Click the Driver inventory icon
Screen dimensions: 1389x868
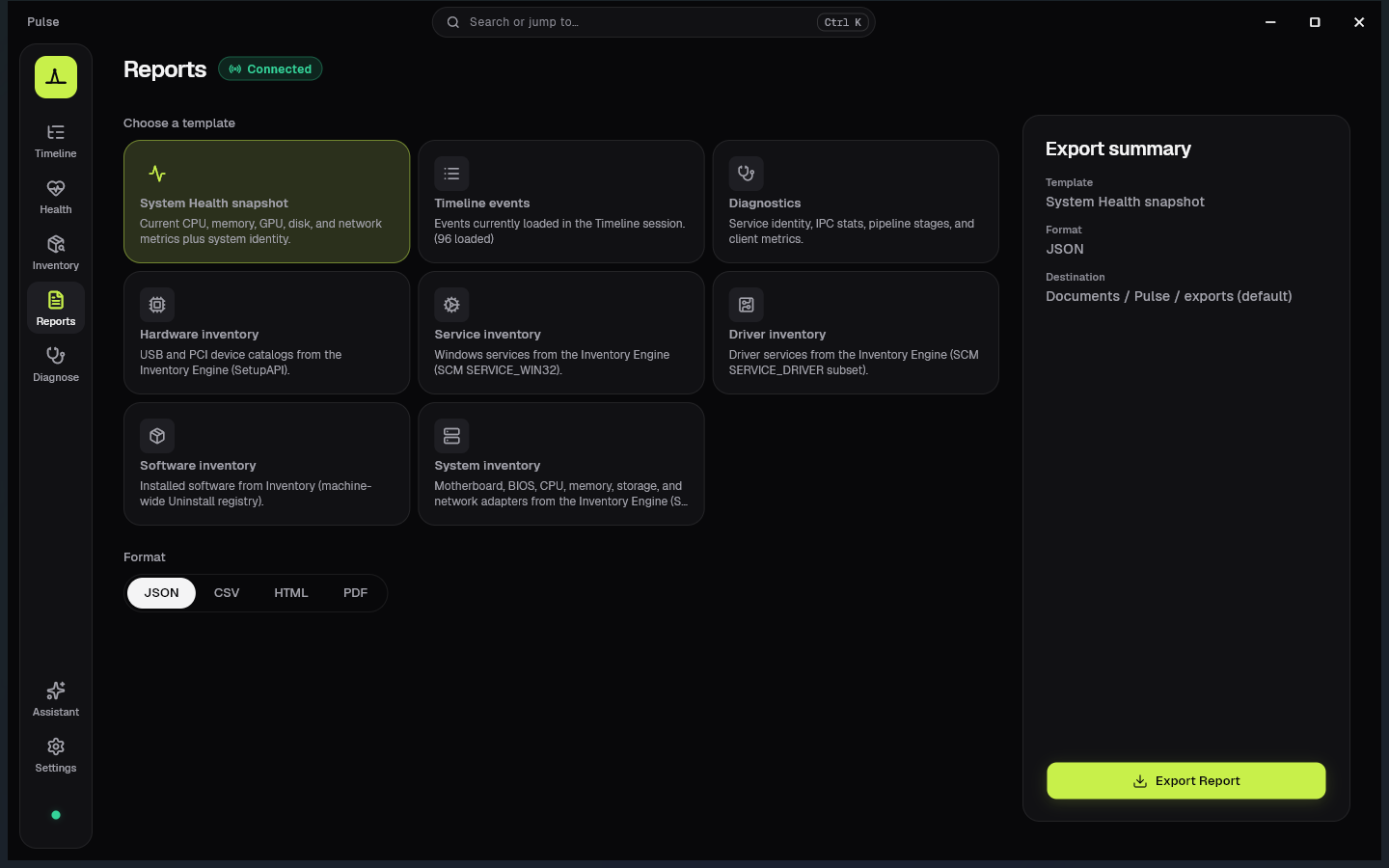[747, 305]
